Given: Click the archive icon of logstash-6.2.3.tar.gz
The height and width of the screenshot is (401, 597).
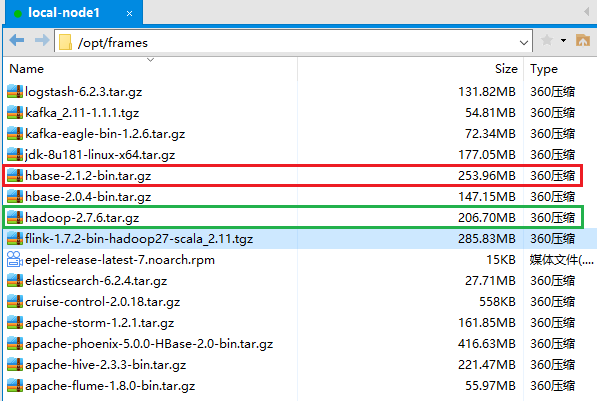Looking at the screenshot, I should pos(15,91).
